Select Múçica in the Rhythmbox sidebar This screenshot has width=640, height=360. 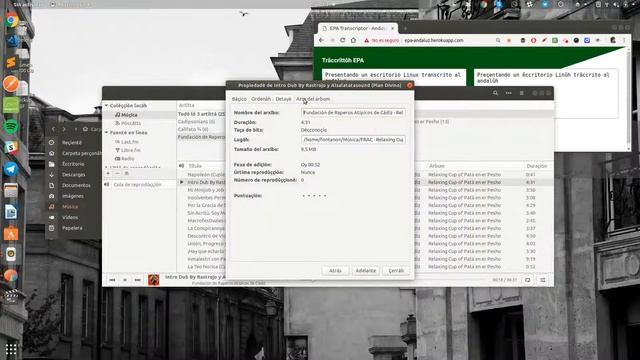tap(129, 115)
